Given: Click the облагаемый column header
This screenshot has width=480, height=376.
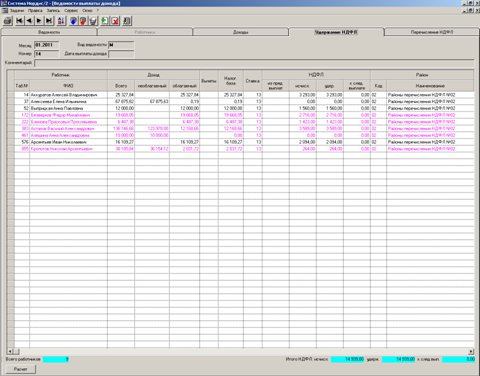Looking at the screenshot, I should coord(184,86).
